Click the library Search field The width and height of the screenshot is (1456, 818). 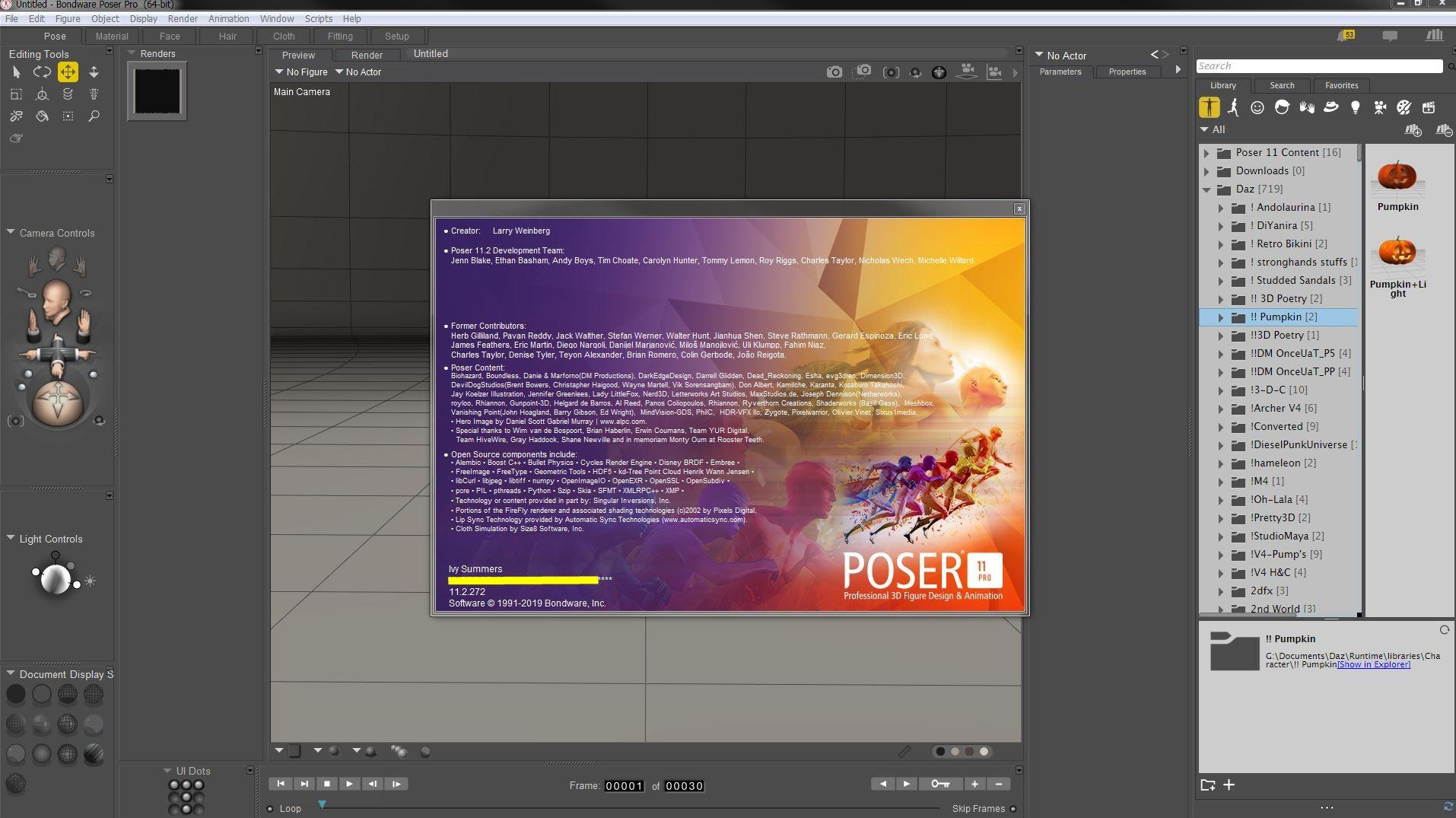[x=1319, y=66]
